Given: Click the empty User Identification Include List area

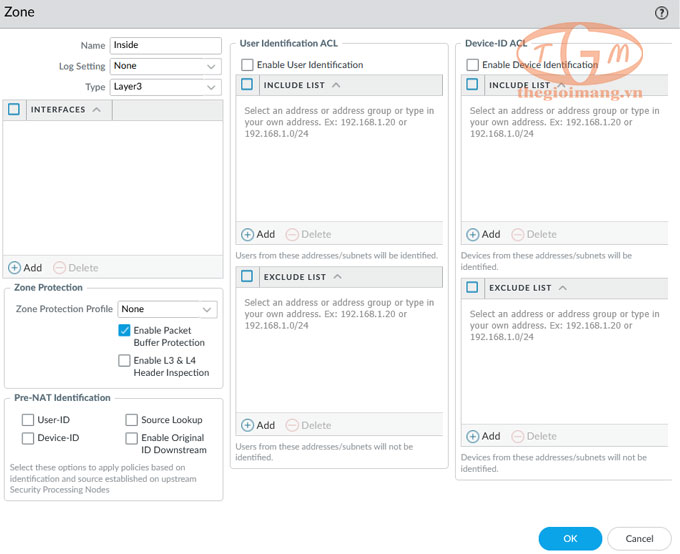Looking at the screenshot, I should [339, 158].
